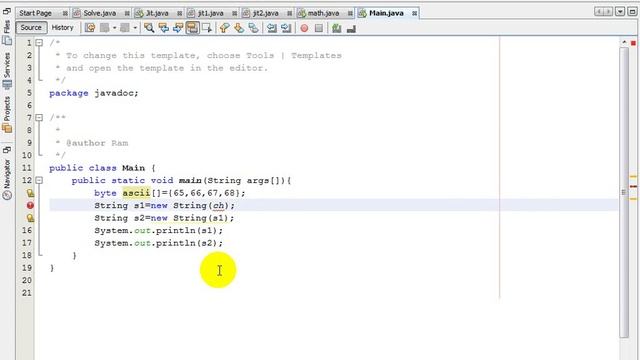Click the Maximize editor window icon

click(632, 11)
